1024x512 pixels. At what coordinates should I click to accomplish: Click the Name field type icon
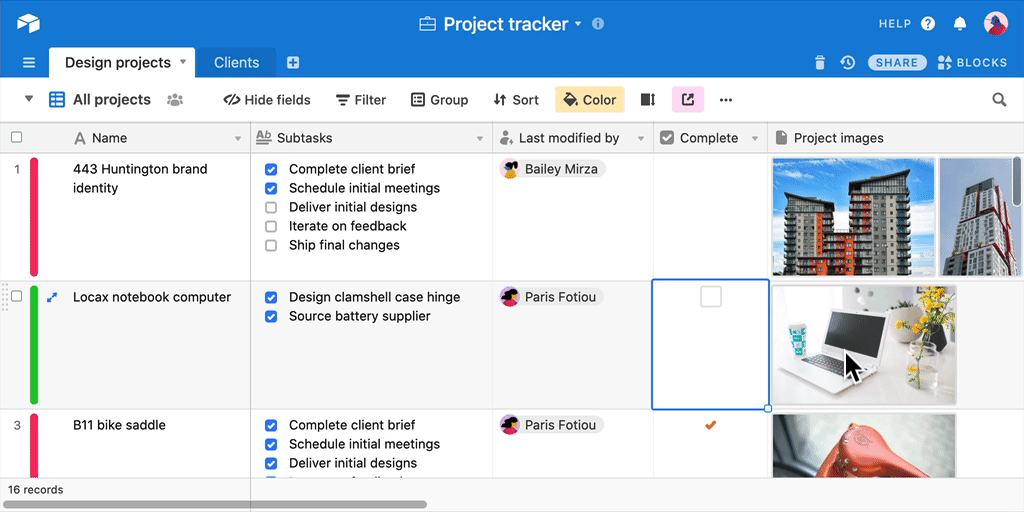(80, 138)
